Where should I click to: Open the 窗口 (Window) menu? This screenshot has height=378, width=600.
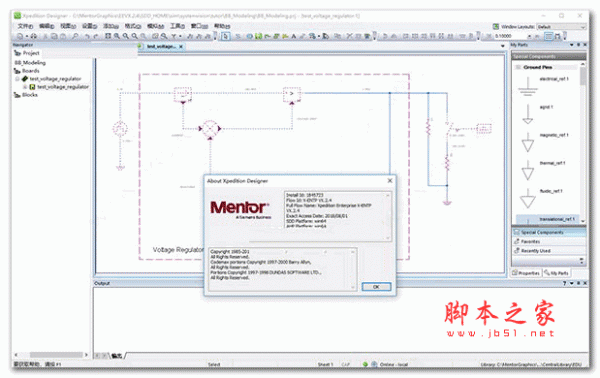click(x=199, y=26)
